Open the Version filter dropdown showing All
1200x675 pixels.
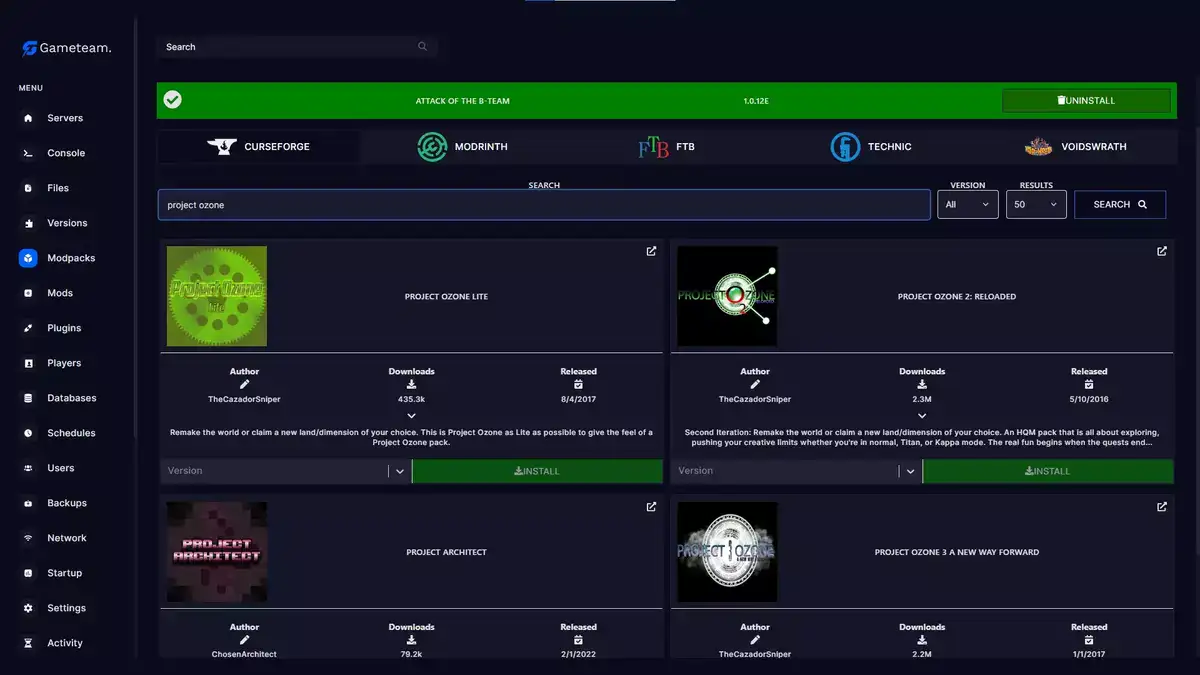(967, 205)
